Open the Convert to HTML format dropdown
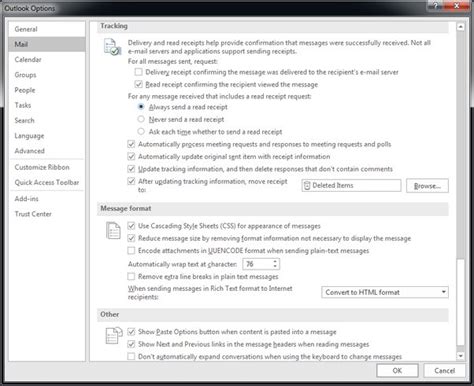Screen dimensions: 474x386 click(385, 292)
